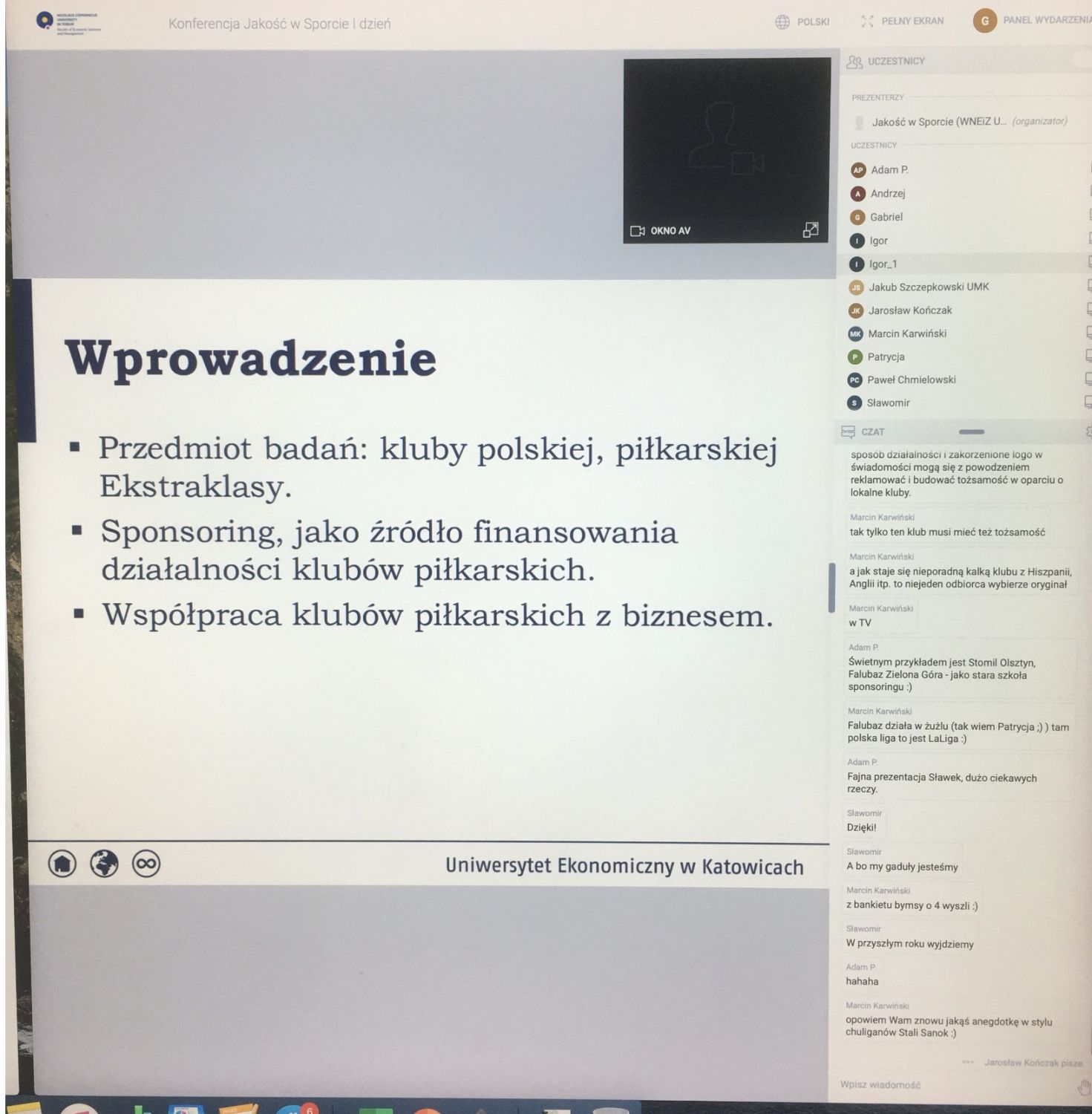Screen dimensions: 1092x1114
Task: Click the raise hand icon by the chat input
Action: (1084, 1087)
